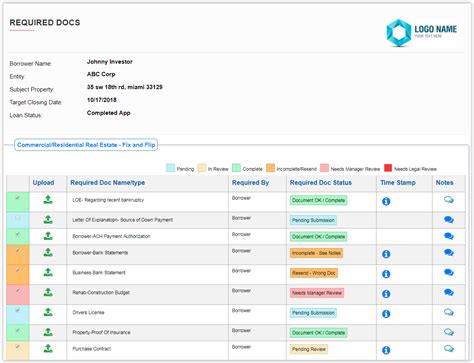
Task: Upload the Business Bank Statement
Action: tap(48, 272)
